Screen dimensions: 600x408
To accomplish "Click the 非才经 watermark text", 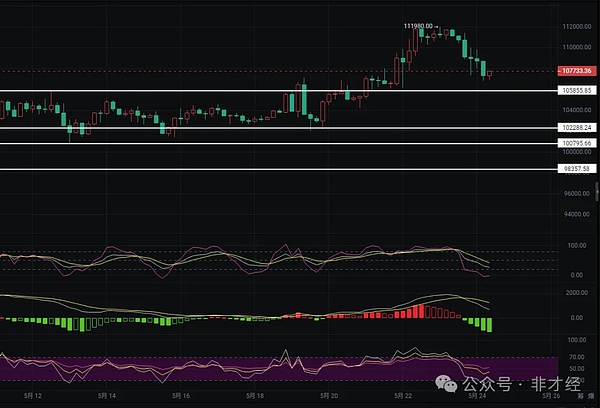I will point(559,382).
